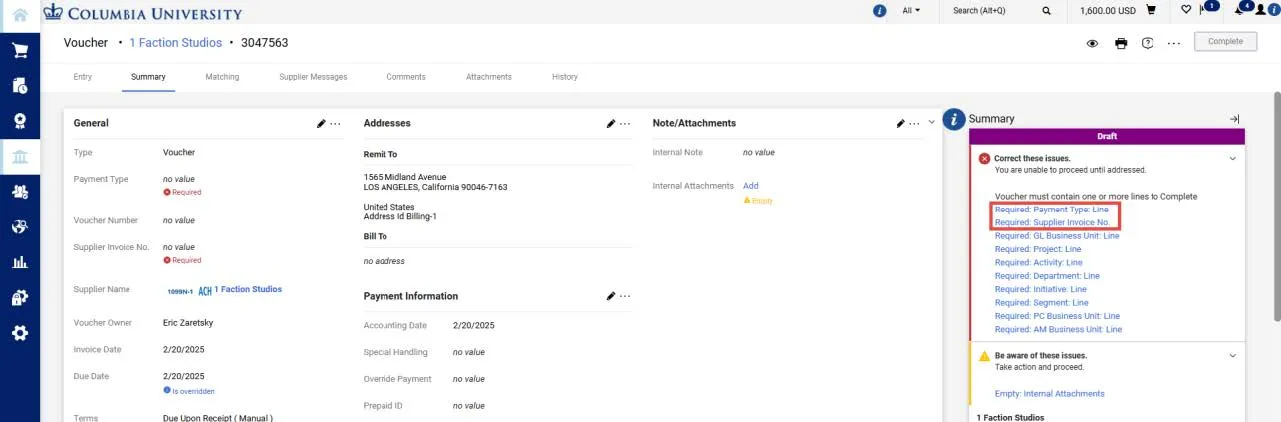This screenshot has height=422, width=1281.
Task: Open General section ellipsis menu
Action: point(335,123)
